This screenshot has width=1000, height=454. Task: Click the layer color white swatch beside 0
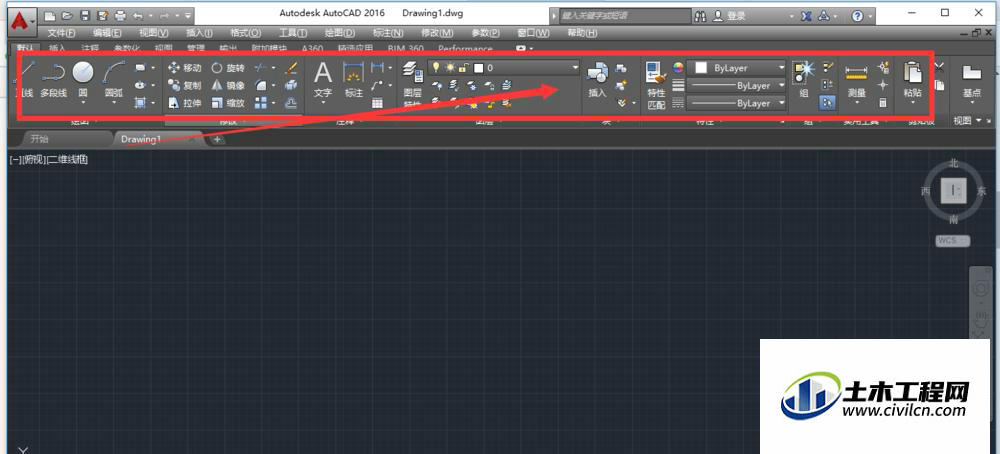(478, 68)
